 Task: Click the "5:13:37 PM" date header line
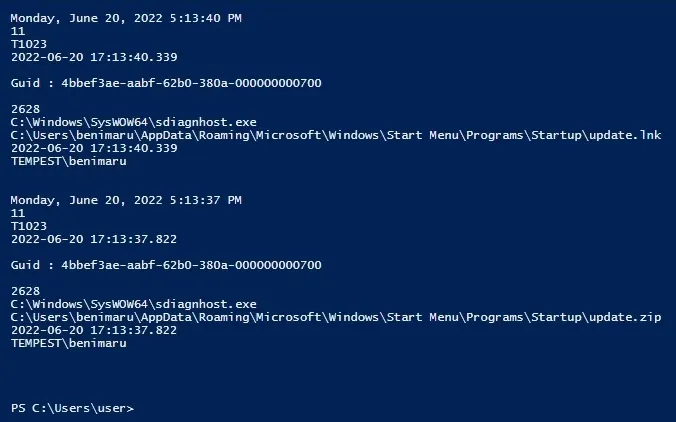[126, 200]
